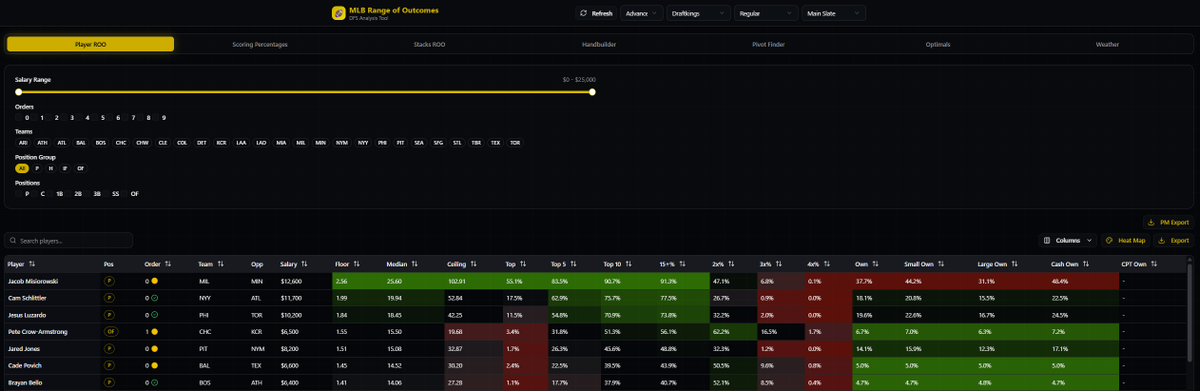Open the Main Slate dropdown

point(833,13)
